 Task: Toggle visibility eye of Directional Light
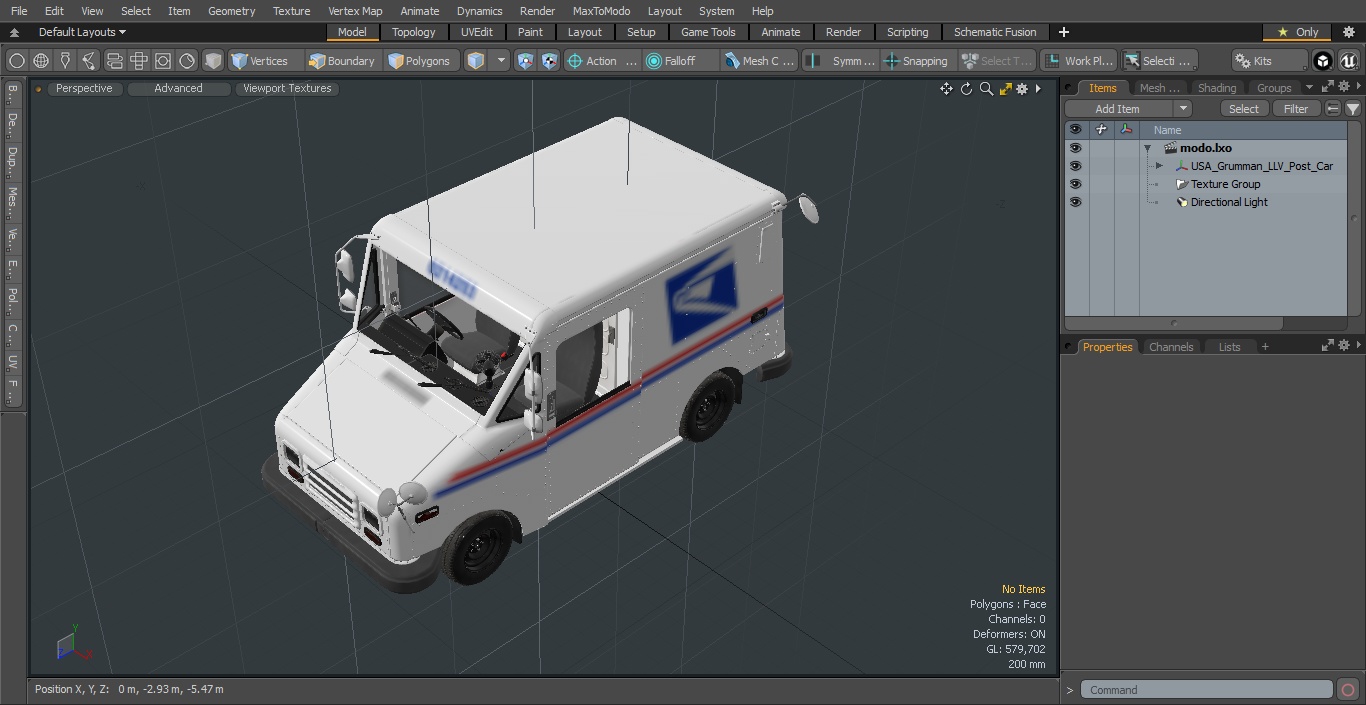pyautogui.click(x=1075, y=202)
